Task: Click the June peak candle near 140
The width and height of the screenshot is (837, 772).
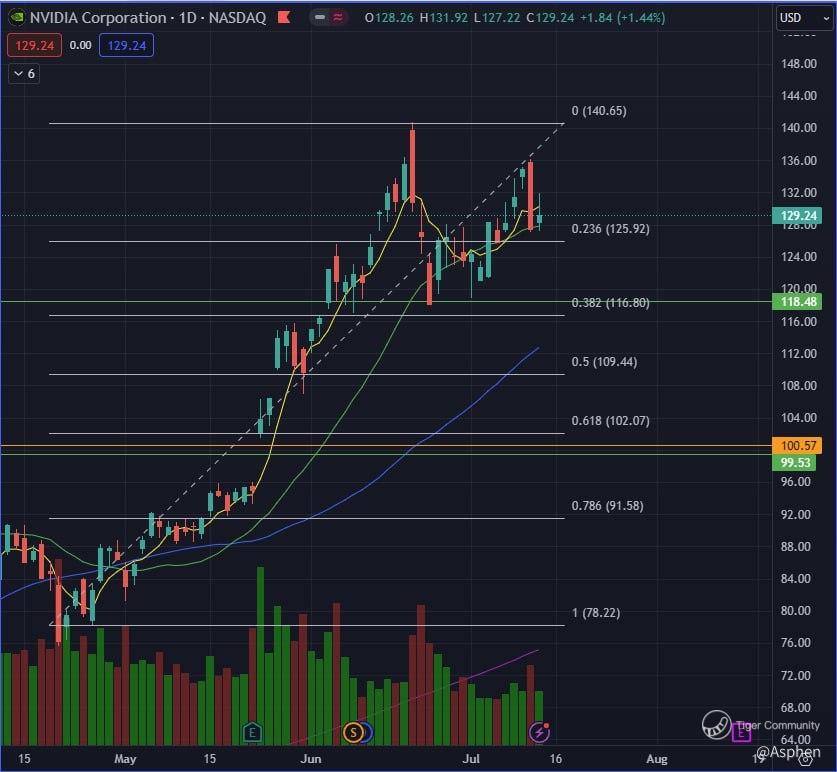Action: [413, 166]
